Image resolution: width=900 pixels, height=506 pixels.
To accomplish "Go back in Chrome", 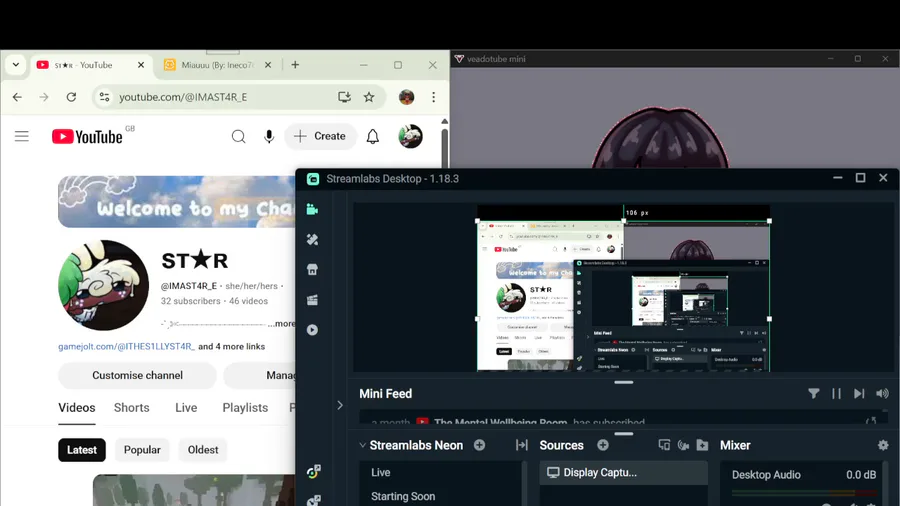I will click(17, 97).
